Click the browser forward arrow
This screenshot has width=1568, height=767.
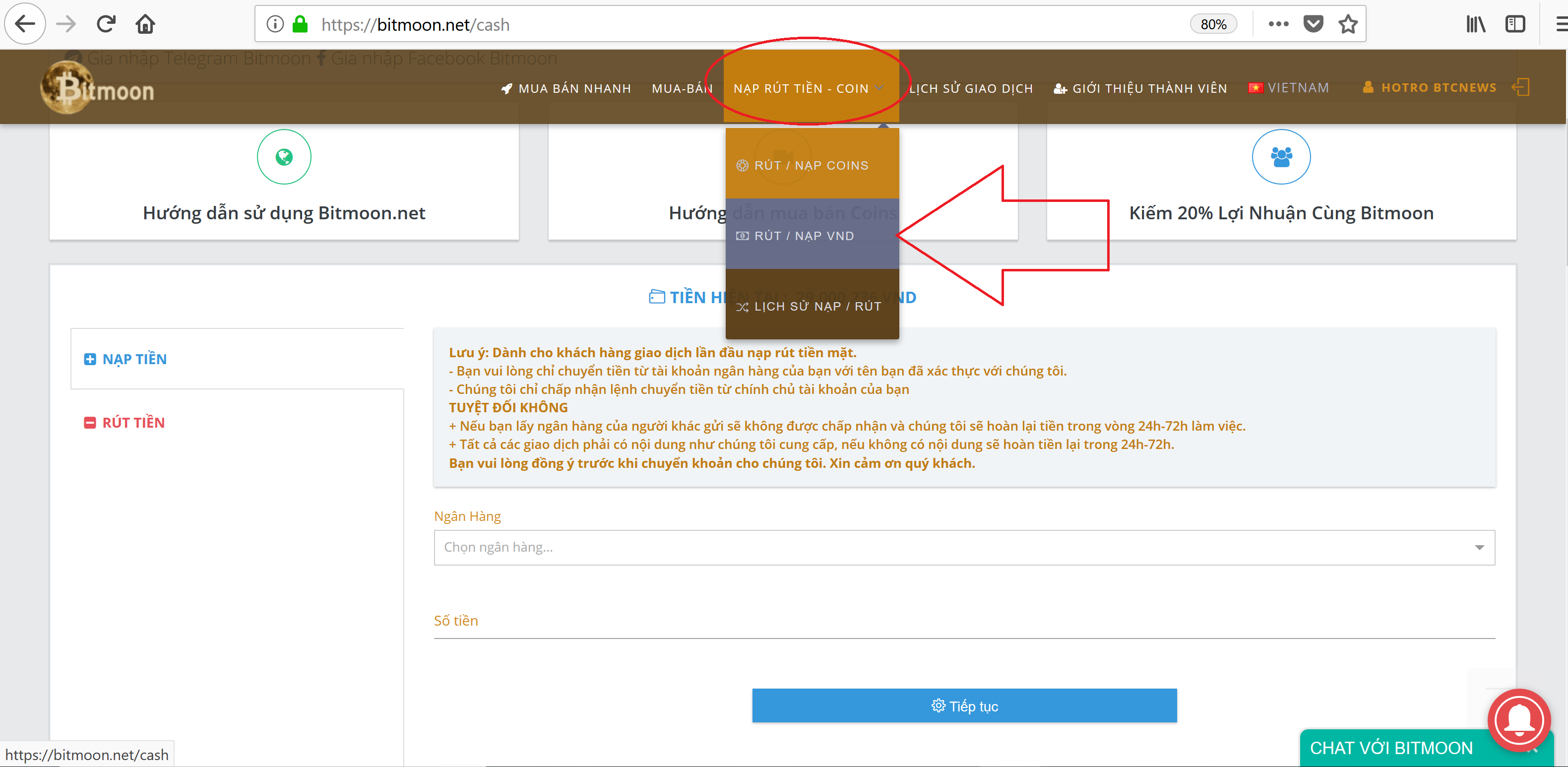[x=66, y=24]
